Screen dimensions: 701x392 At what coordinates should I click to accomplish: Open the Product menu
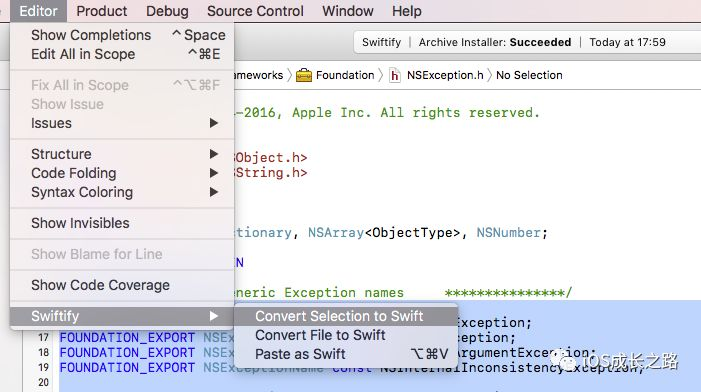coord(101,11)
